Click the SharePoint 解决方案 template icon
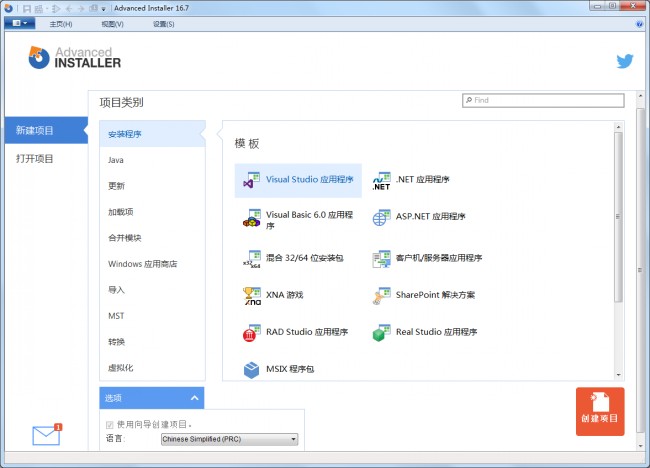The width and height of the screenshot is (650, 468). [x=381, y=296]
